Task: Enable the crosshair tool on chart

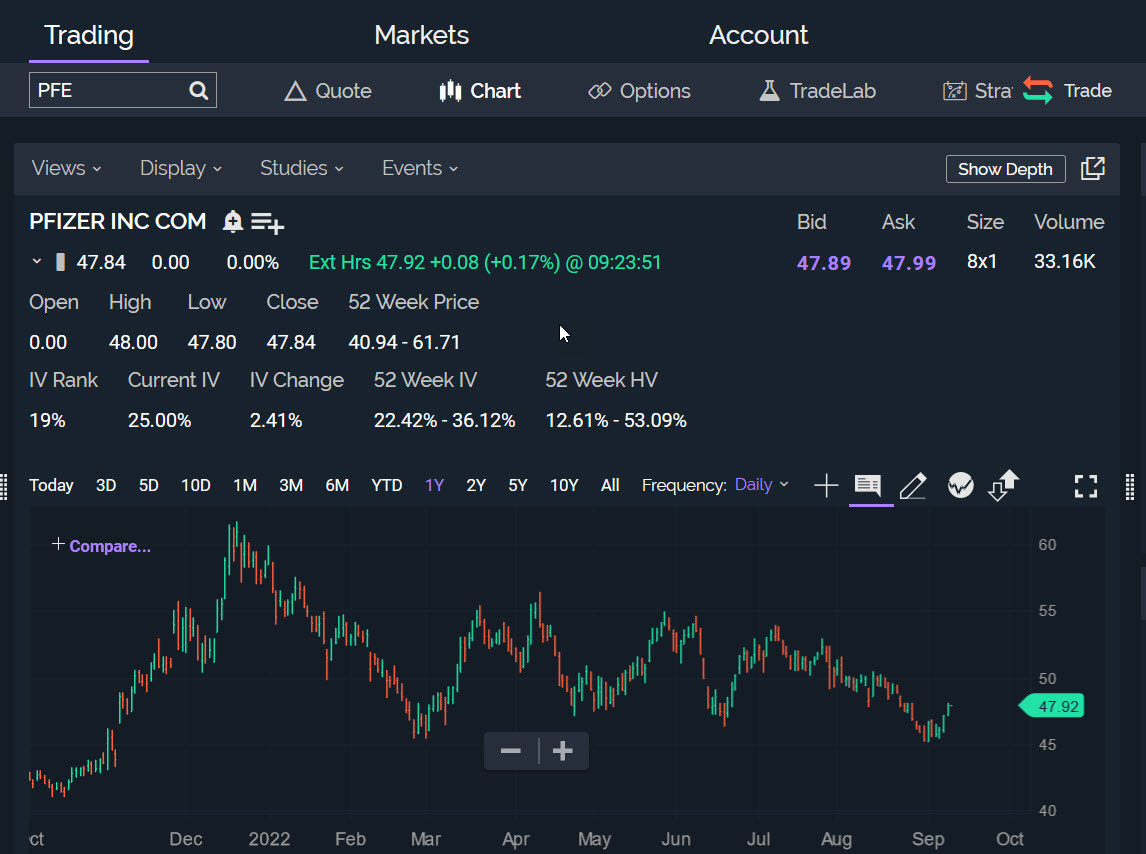Action: point(826,485)
